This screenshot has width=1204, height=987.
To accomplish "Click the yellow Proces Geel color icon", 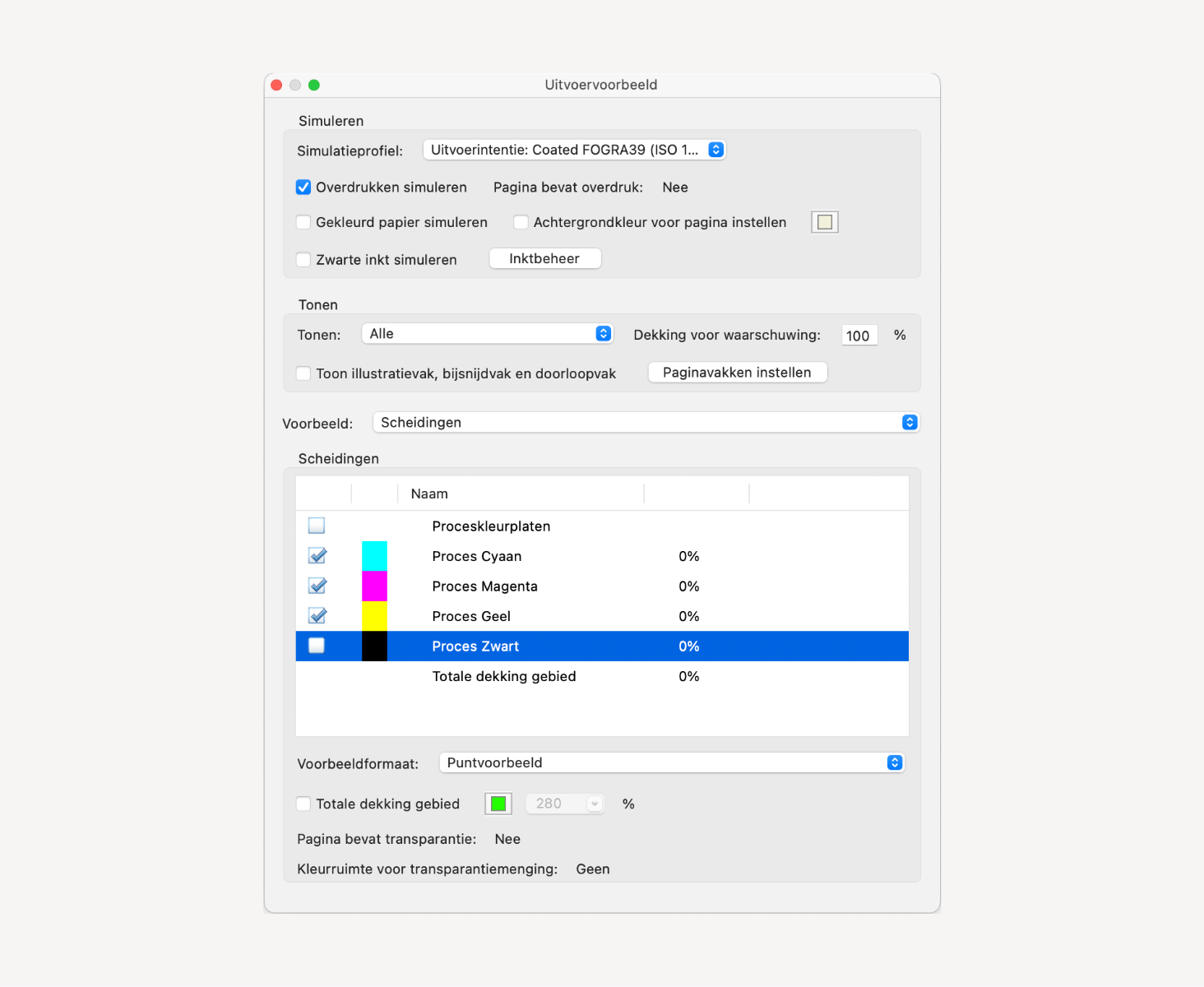I will click(374, 616).
